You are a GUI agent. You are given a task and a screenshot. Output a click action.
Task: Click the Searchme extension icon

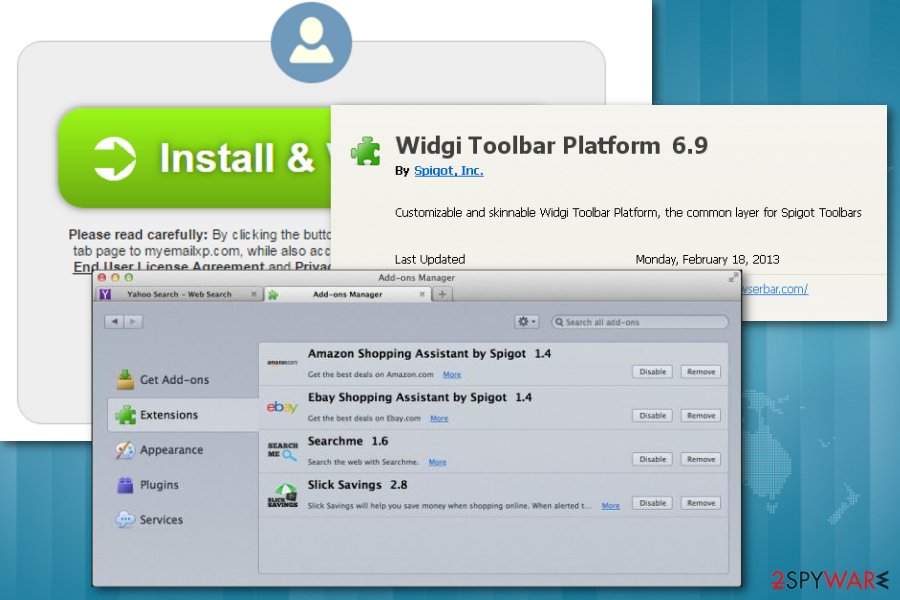pos(282,451)
